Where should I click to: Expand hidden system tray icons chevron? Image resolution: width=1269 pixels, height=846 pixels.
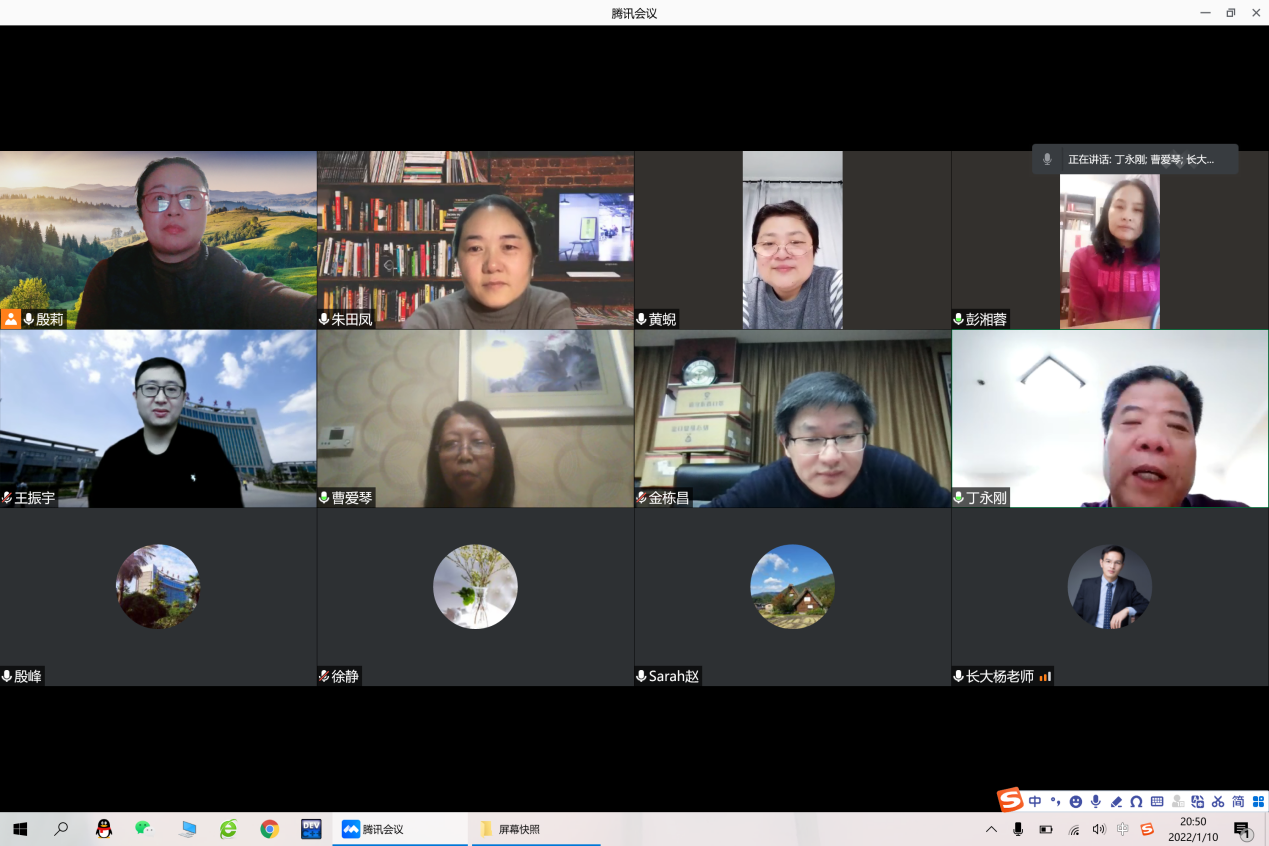991,829
